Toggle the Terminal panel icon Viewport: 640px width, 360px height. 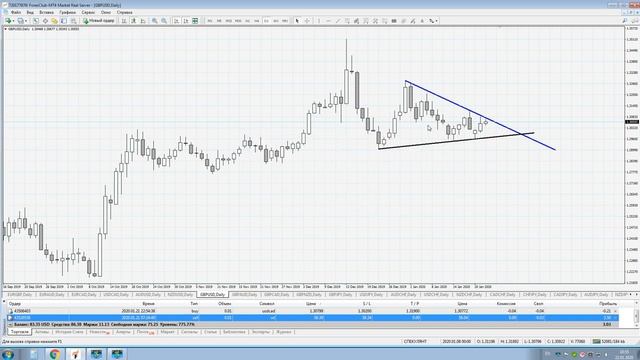click(x=64, y=21)
